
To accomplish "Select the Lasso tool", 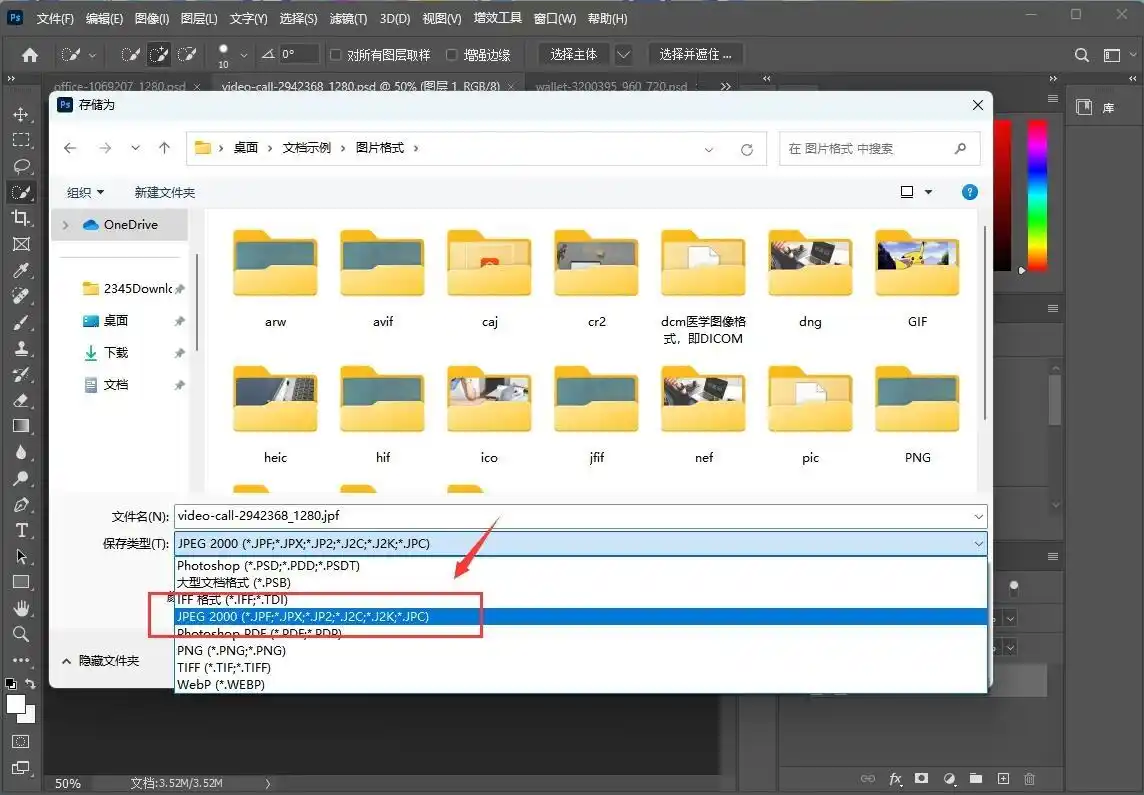I will pyautogui.click(x=21, y=166).
